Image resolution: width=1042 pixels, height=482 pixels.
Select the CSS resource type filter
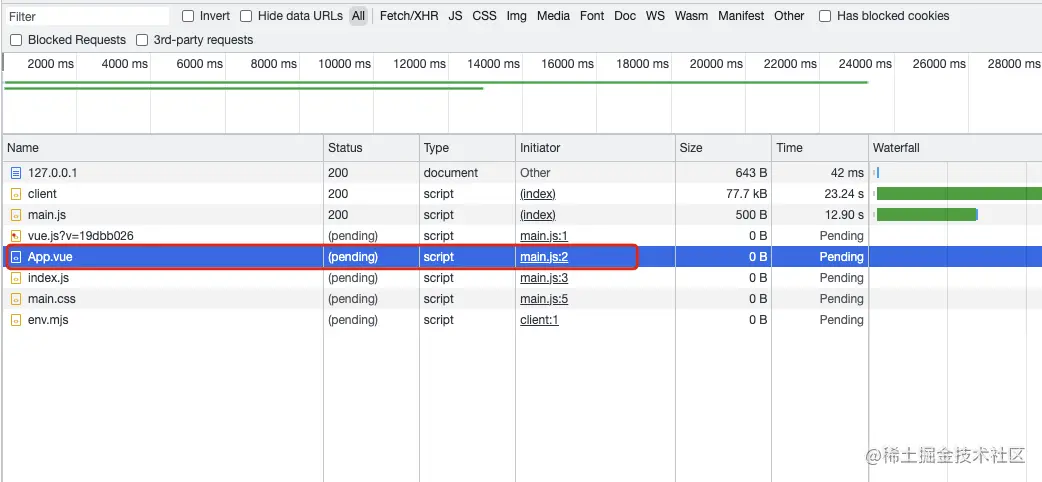click(x=484, y=16)
